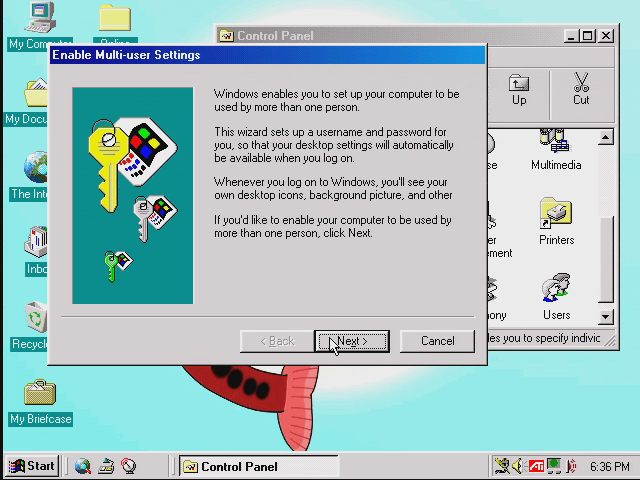Image resolution: width=640 pixels, height=480 pixels.
Task: Click the taskbar clock showing 6:36 PM
Action: (610, 466)
